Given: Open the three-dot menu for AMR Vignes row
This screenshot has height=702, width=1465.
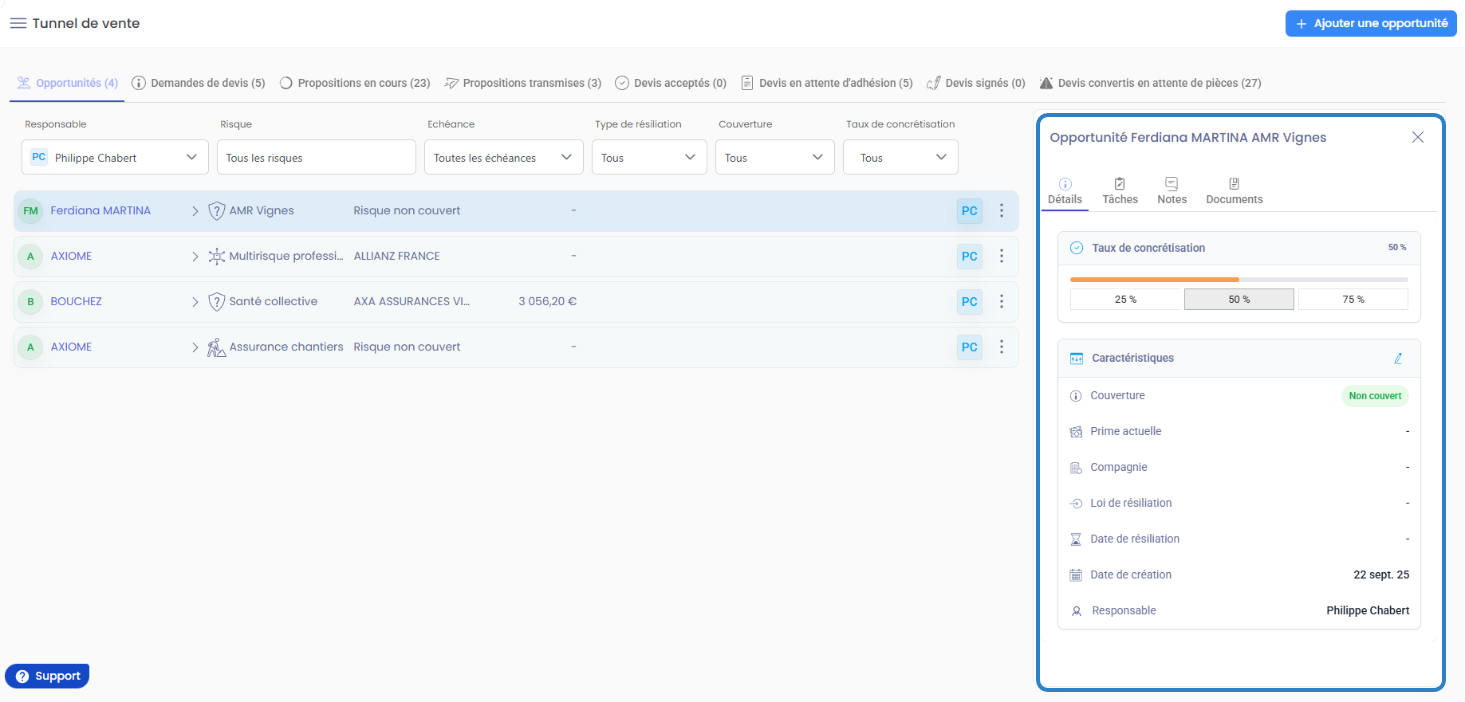Looking at the screenshot, I should tap(1001, 211).
